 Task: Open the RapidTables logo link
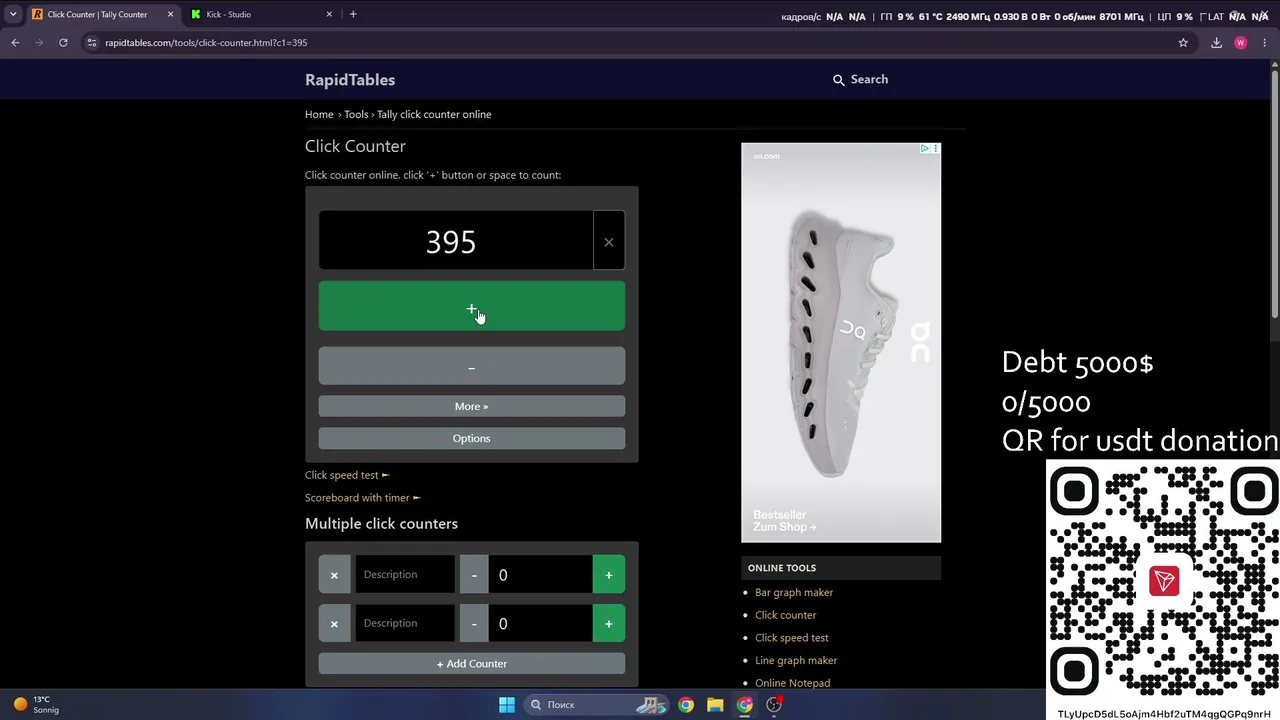pyautogui.click(x=350, y=80)
